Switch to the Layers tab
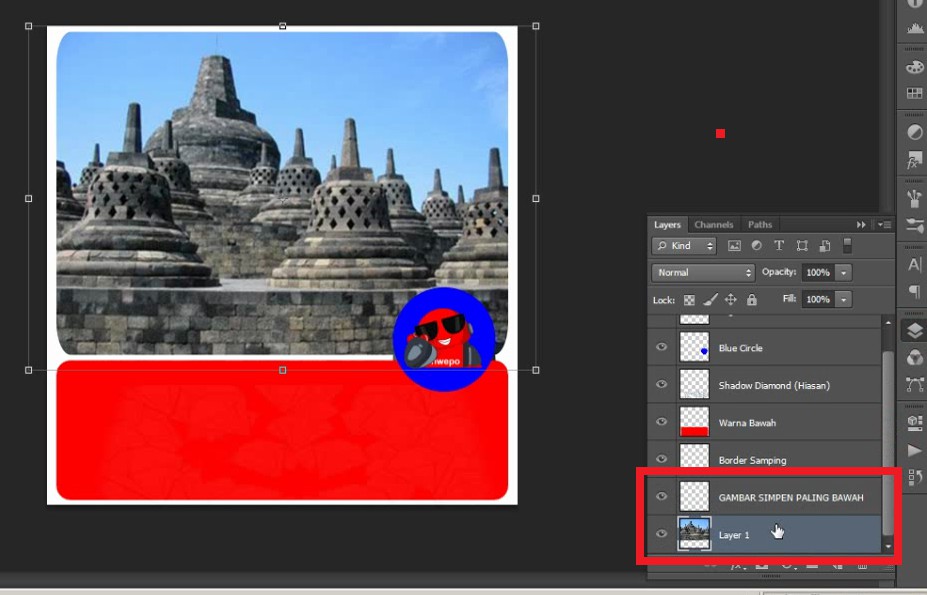This screenshot has width=927, height=595. (x=667, y=225)
